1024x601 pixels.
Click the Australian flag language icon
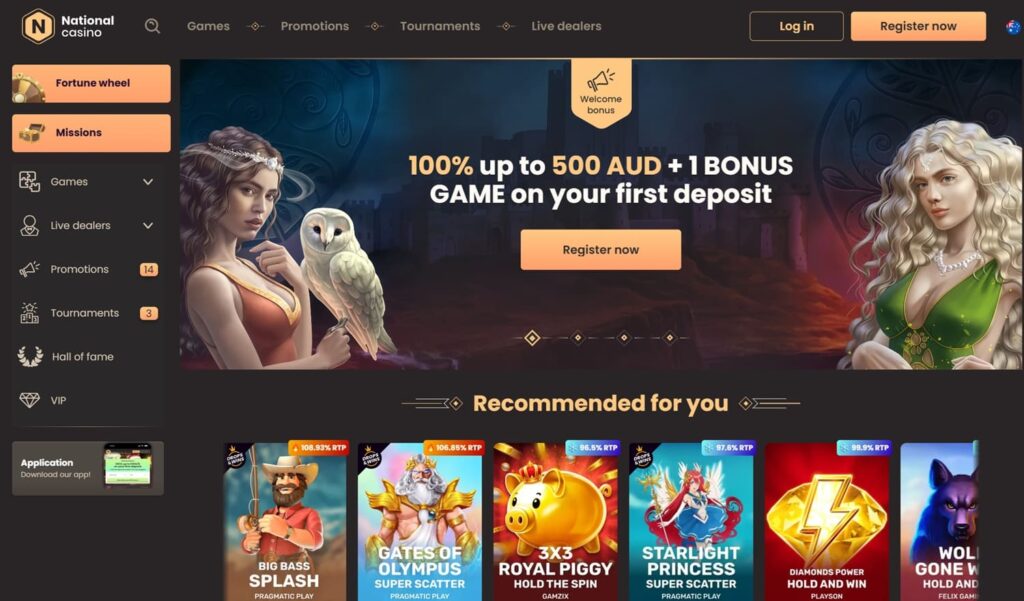click(x=1013, y=27)
